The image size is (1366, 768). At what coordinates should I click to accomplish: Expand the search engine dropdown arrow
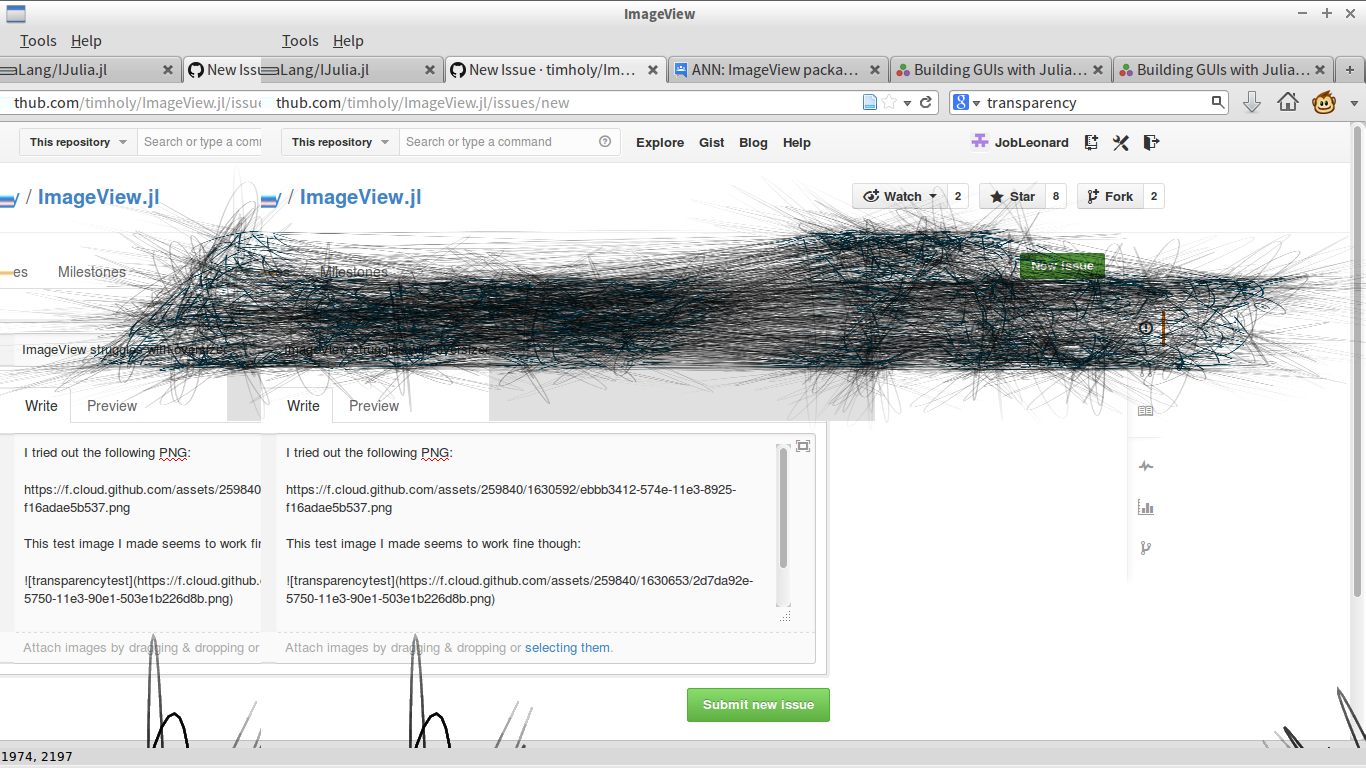pos(976,103)
